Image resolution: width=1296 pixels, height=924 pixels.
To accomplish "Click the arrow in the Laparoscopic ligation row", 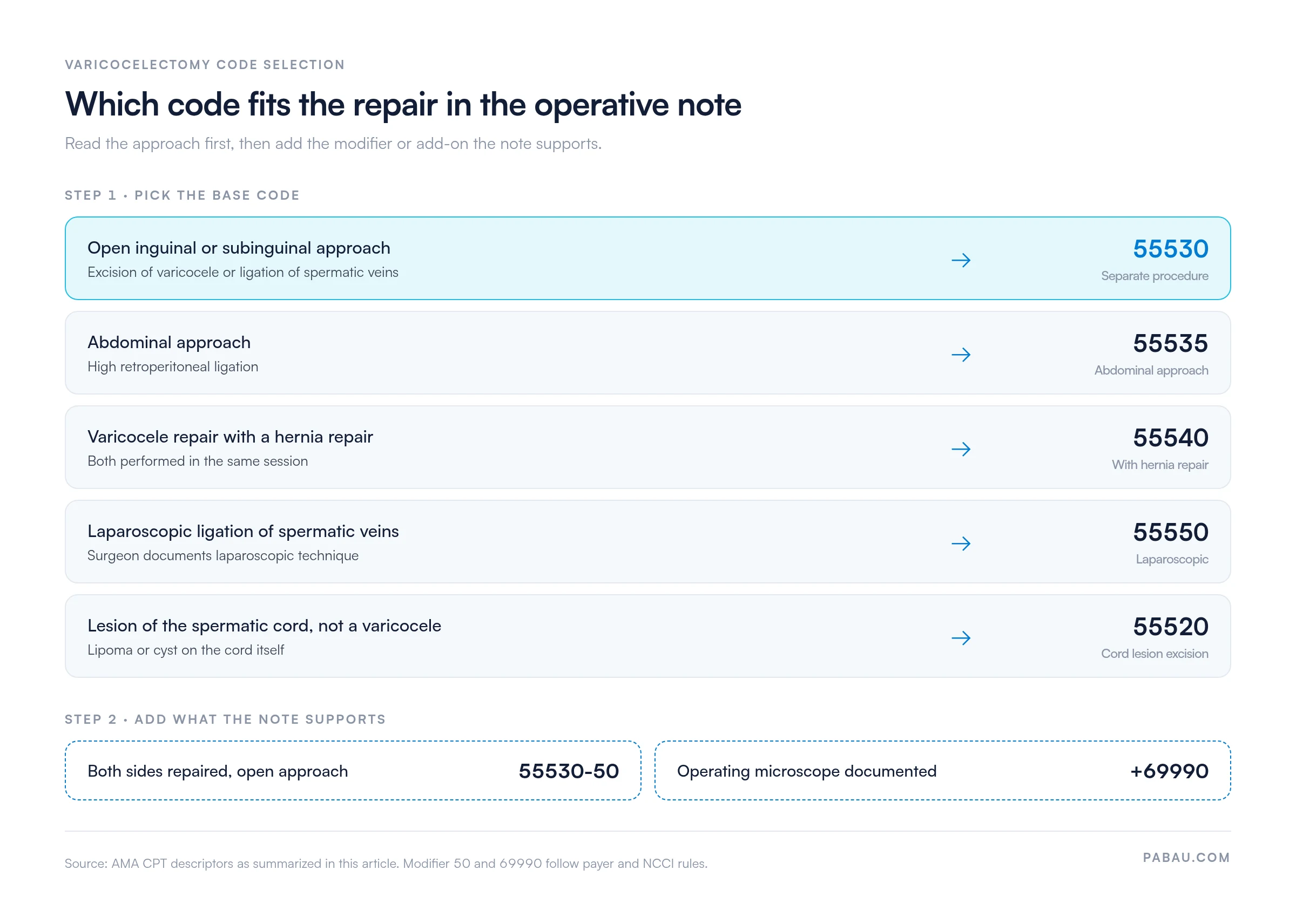I will (x=961, y=544).
